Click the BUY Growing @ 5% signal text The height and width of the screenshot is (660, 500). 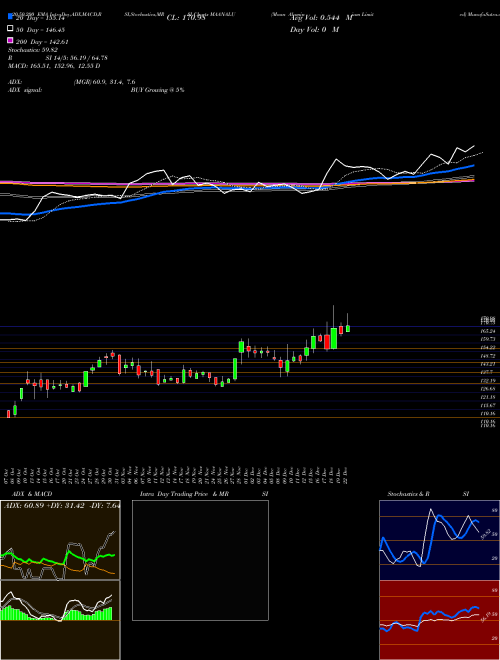point(157,90)
